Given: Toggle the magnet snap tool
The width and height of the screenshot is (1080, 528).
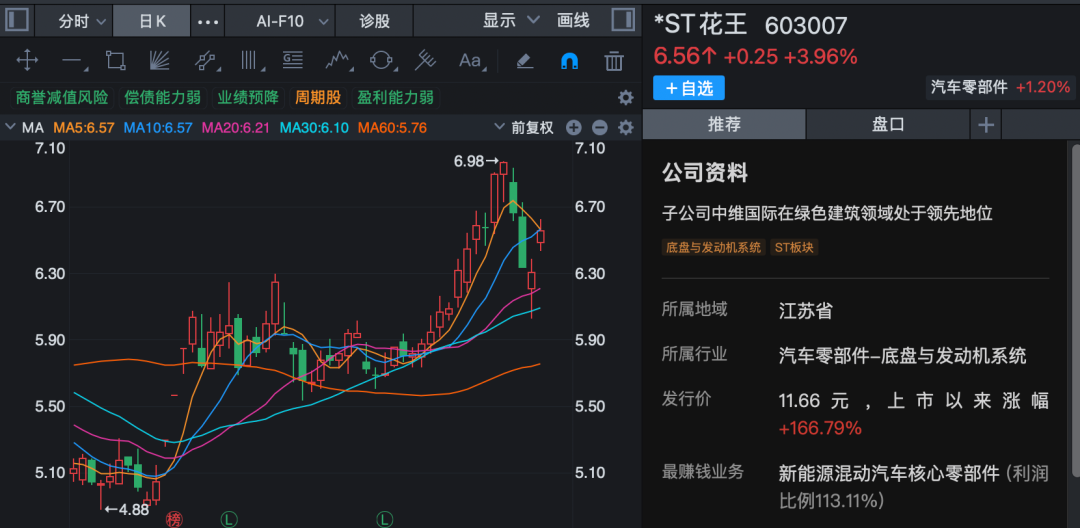Looking at the screenshot, I should [569, 60].
